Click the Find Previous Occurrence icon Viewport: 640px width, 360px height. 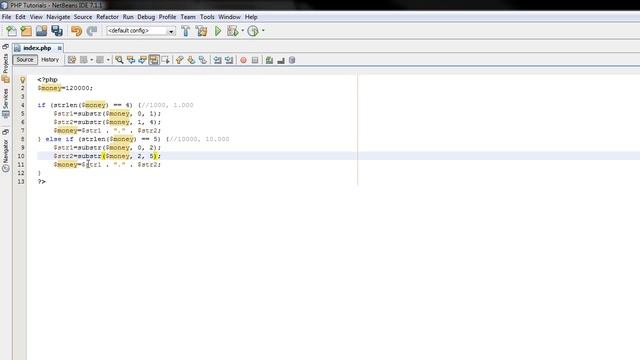(131, 60)
